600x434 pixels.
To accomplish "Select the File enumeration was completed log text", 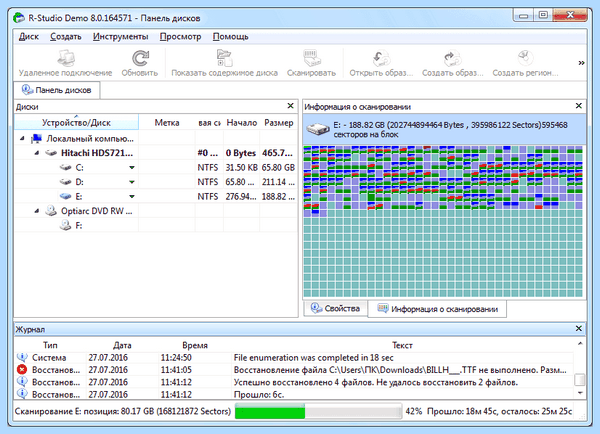I will pos(313,357).
